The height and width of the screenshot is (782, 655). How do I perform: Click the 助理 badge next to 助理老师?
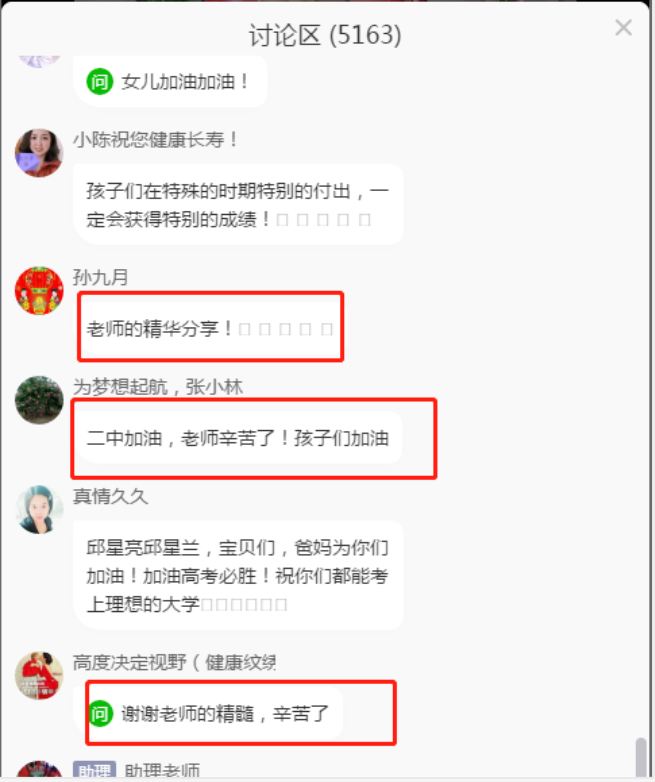94,770
